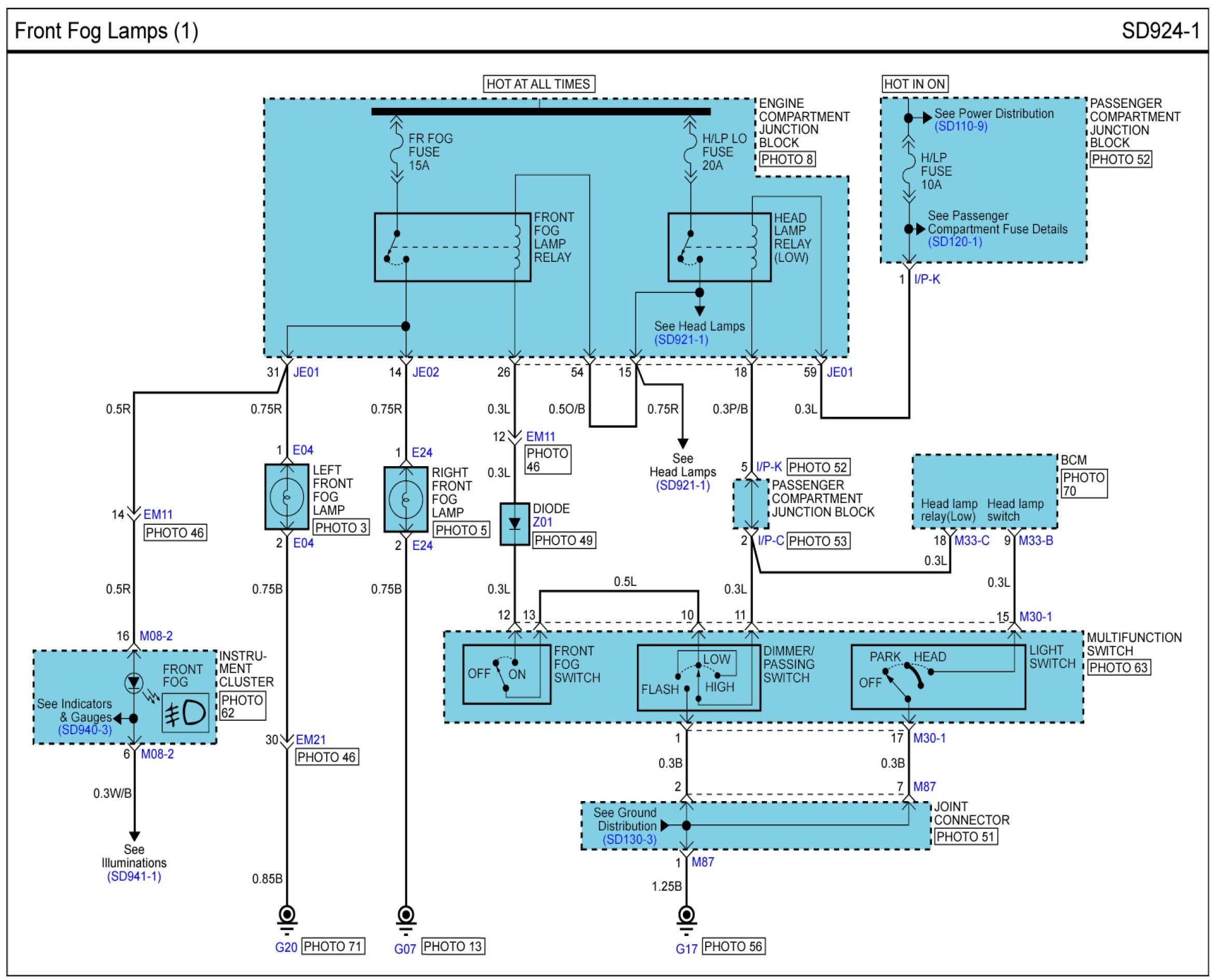Click the SD921-1 link inside the junction block
1216x980 pixels.
click(x=681, y=340)
